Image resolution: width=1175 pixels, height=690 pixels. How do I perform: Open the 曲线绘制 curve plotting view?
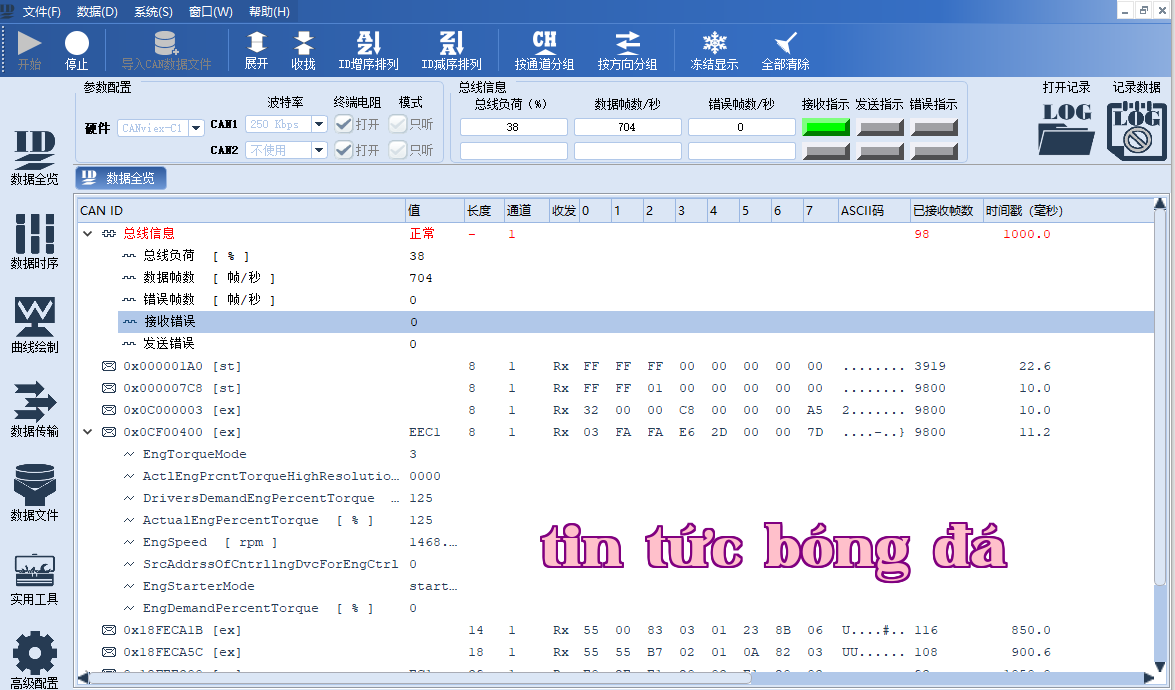34,325
